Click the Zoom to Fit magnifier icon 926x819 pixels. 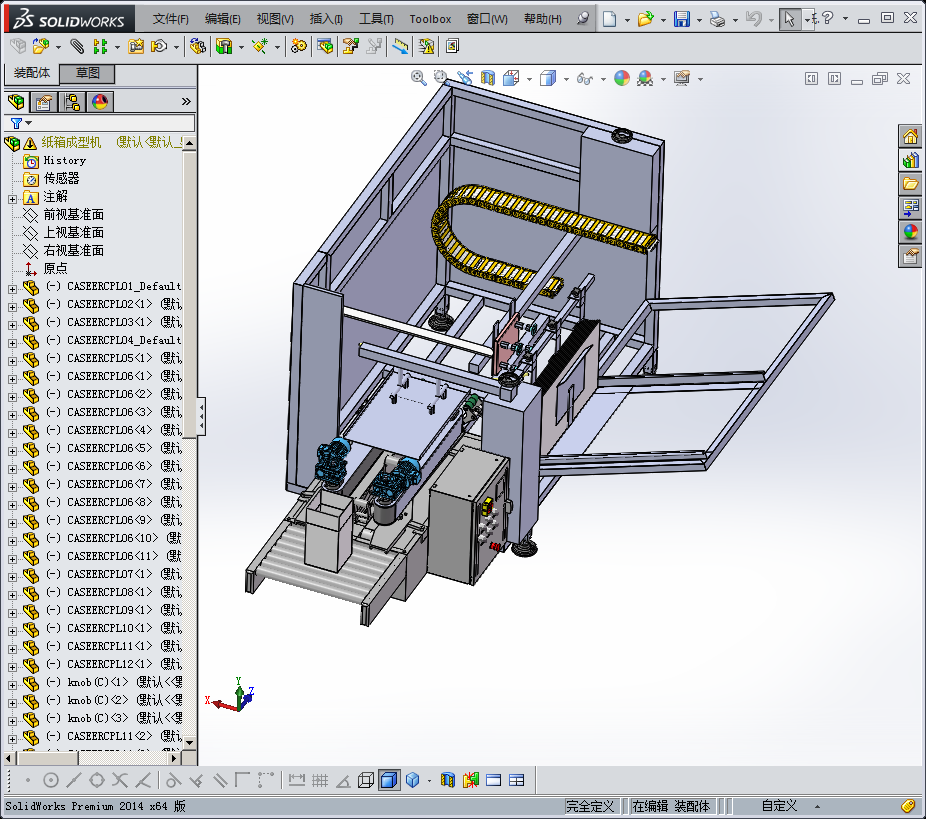[419, 78]
